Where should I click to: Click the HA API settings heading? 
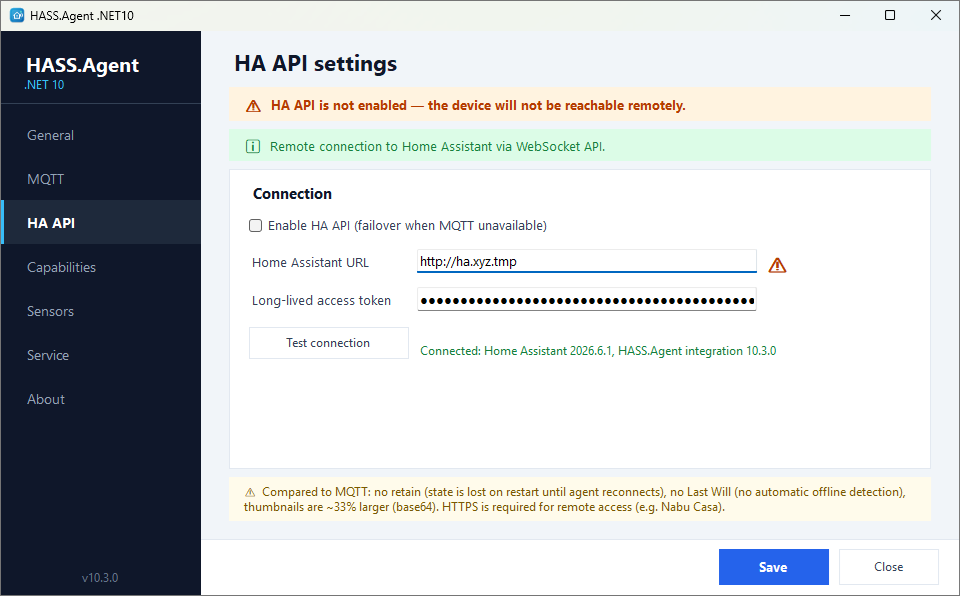tap(316, 64)
